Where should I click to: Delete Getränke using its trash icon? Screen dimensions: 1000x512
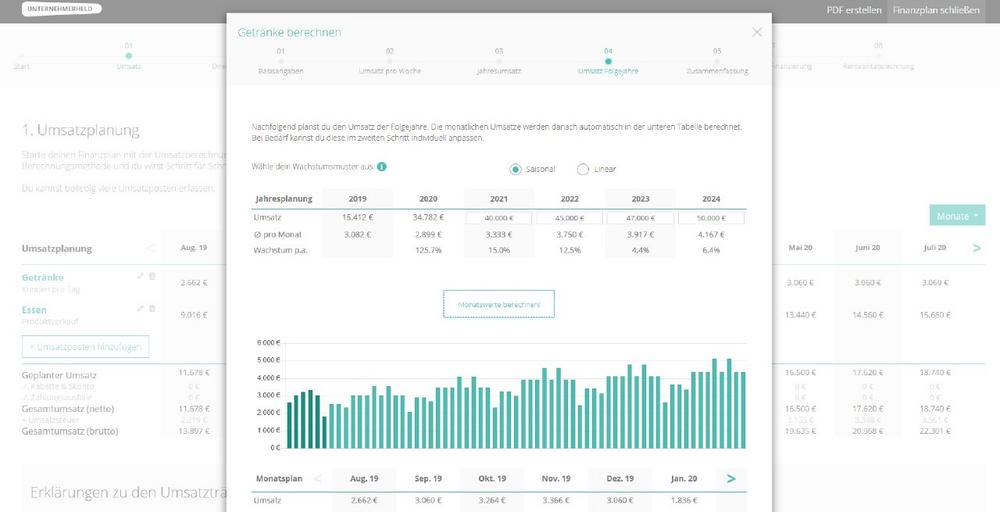pyautogui.click(x=152, y=276)
